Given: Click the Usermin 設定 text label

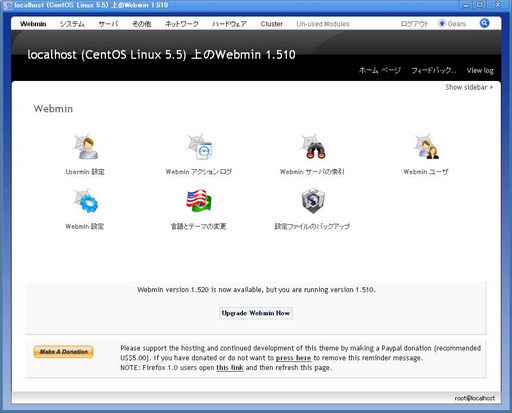Looking at the screenshot, I should tap(85, 172).
